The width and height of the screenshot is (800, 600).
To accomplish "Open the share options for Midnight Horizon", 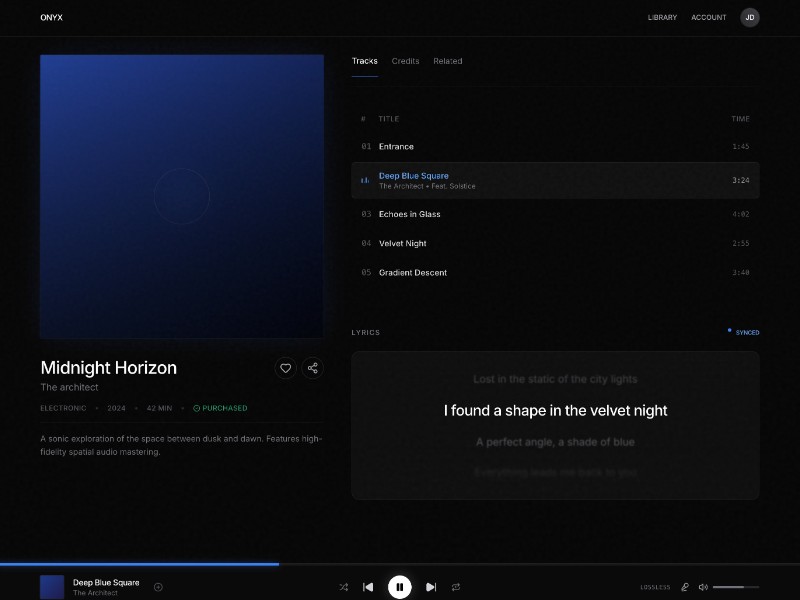I will [x=313, y=368].
